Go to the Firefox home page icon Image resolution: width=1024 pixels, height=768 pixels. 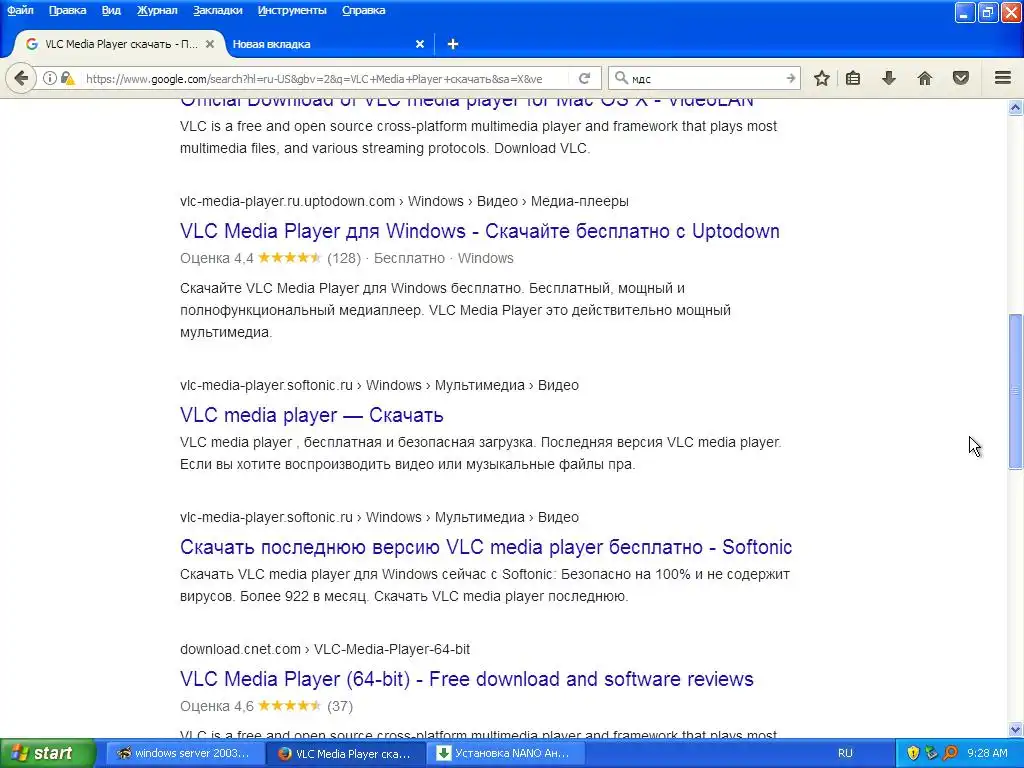[925, 78]
